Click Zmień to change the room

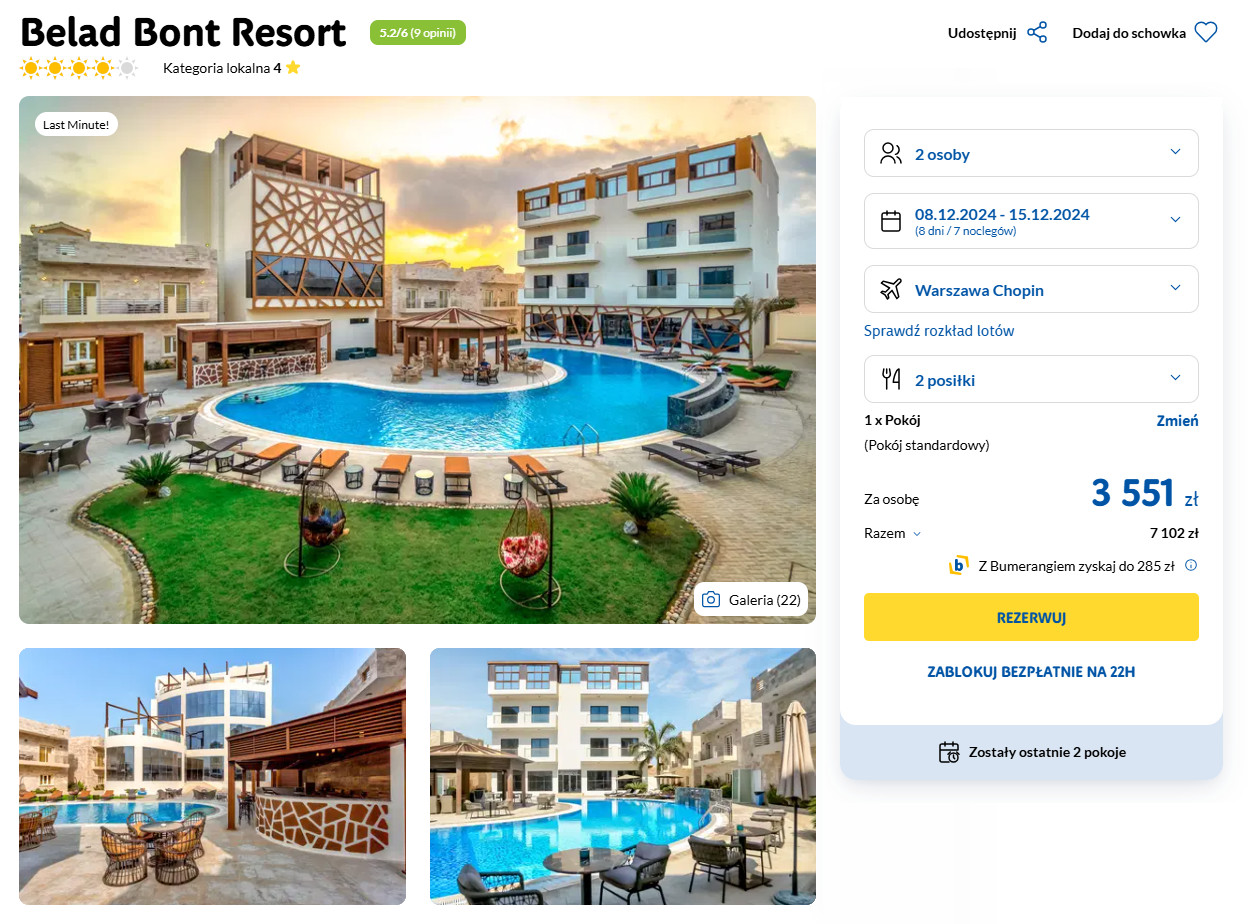coord(1177,421)
